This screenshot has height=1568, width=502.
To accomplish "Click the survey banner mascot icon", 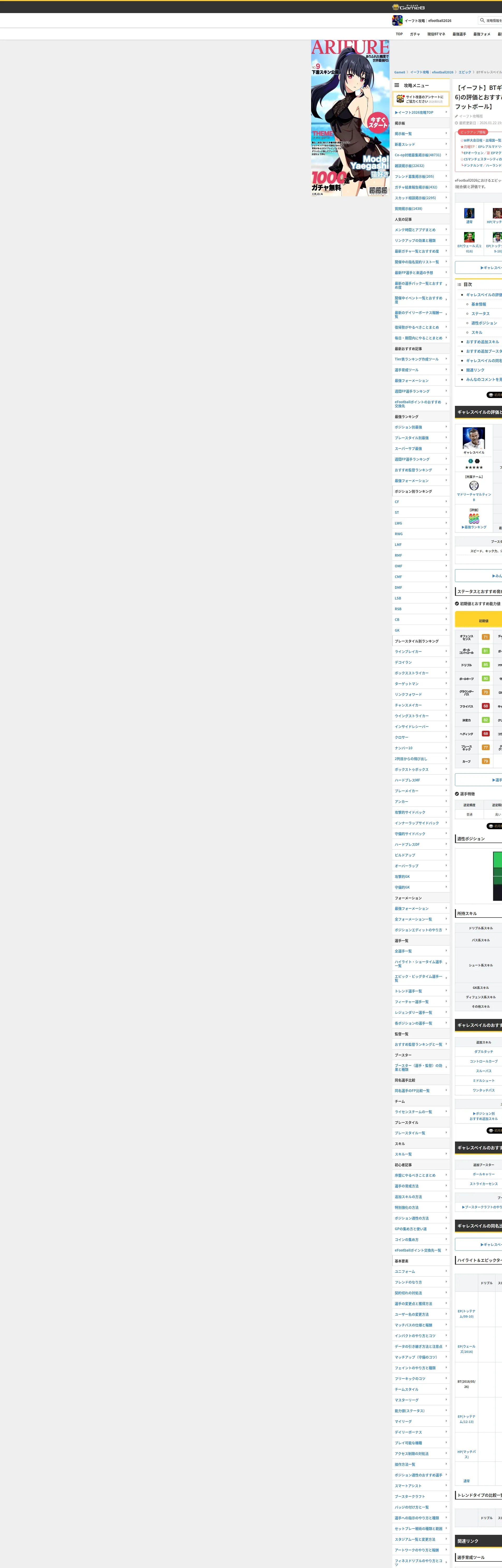I will coord(400,99).
